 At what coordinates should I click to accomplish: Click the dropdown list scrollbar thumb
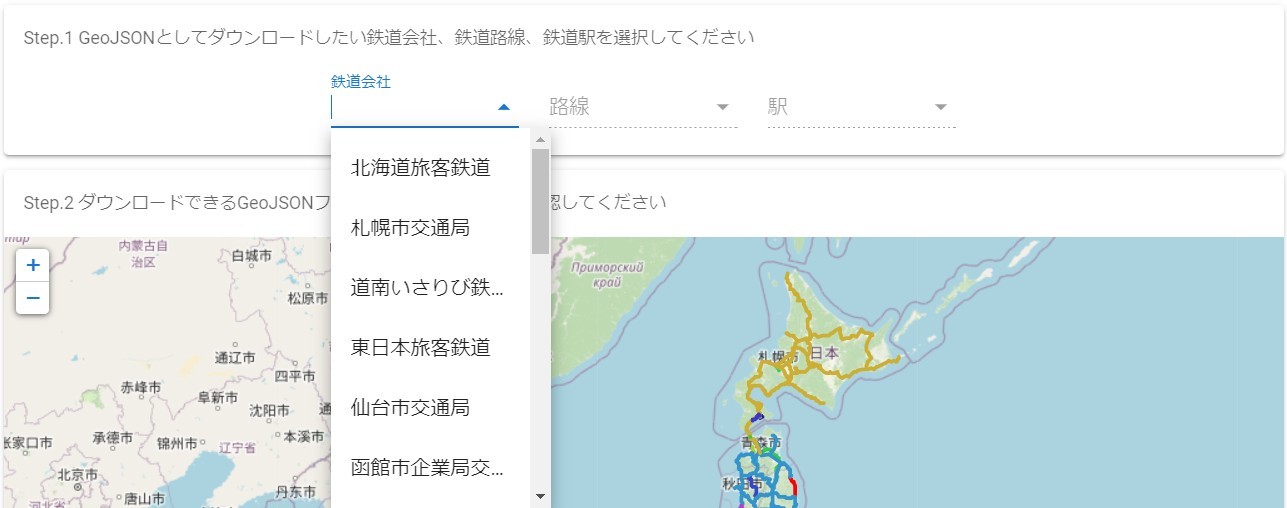tap(540, 201)
